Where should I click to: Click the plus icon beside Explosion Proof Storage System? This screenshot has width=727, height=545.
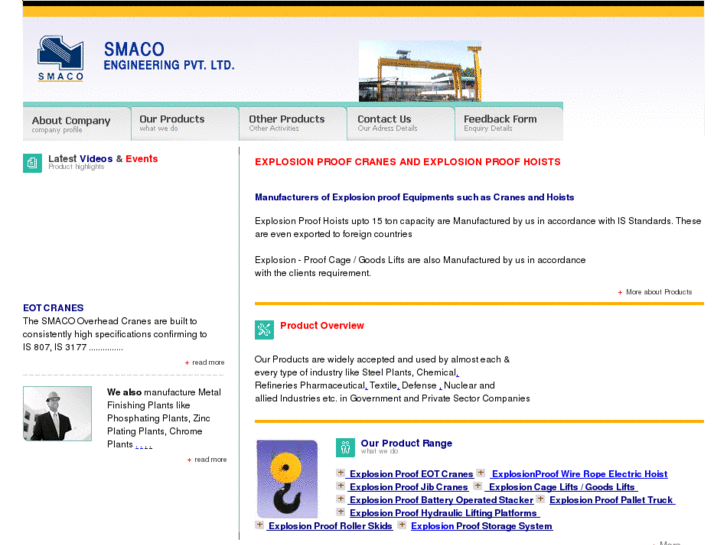pyautogui.click(x=402, y=525)
